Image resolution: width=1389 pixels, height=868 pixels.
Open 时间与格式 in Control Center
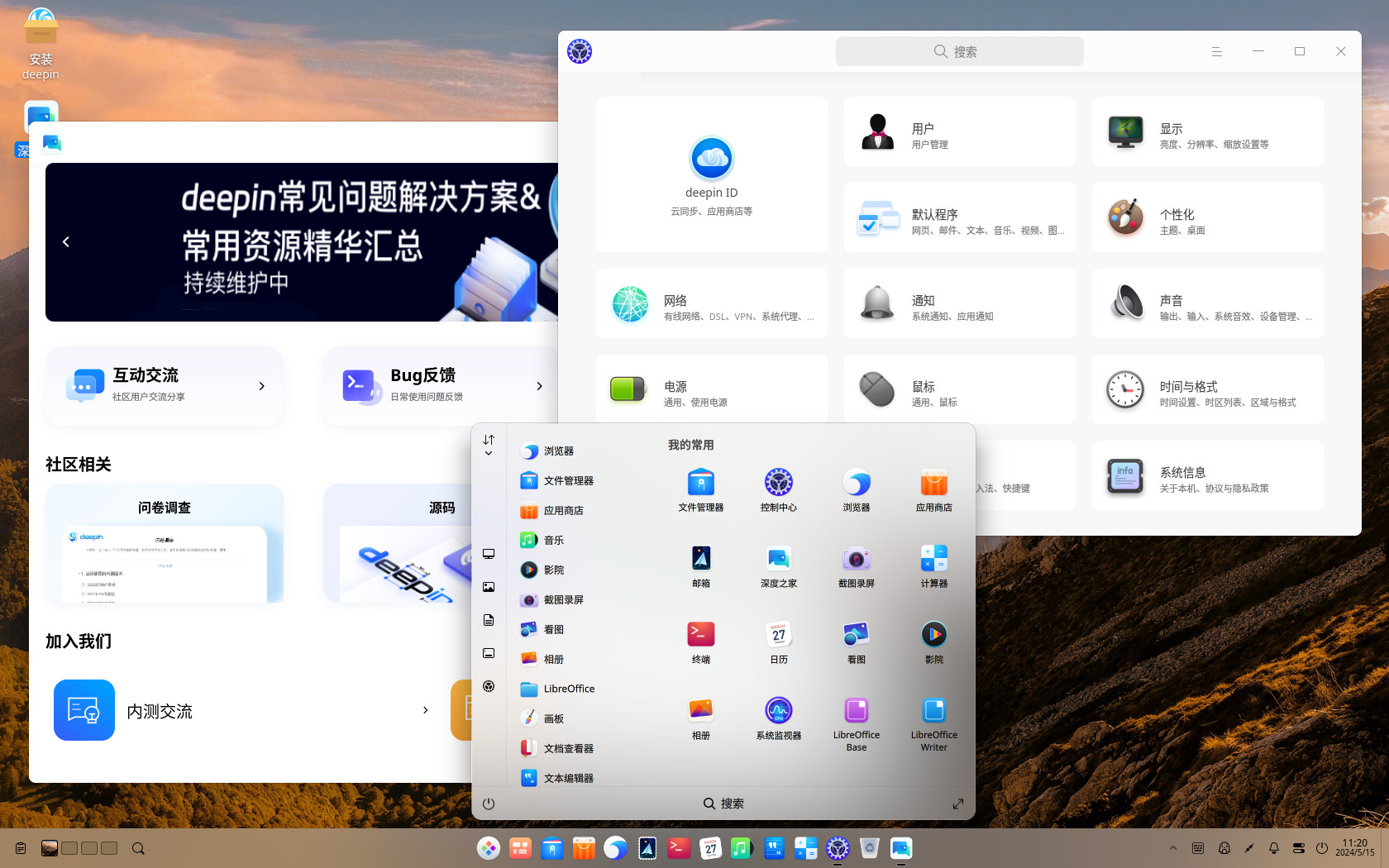pos(1207,389)
